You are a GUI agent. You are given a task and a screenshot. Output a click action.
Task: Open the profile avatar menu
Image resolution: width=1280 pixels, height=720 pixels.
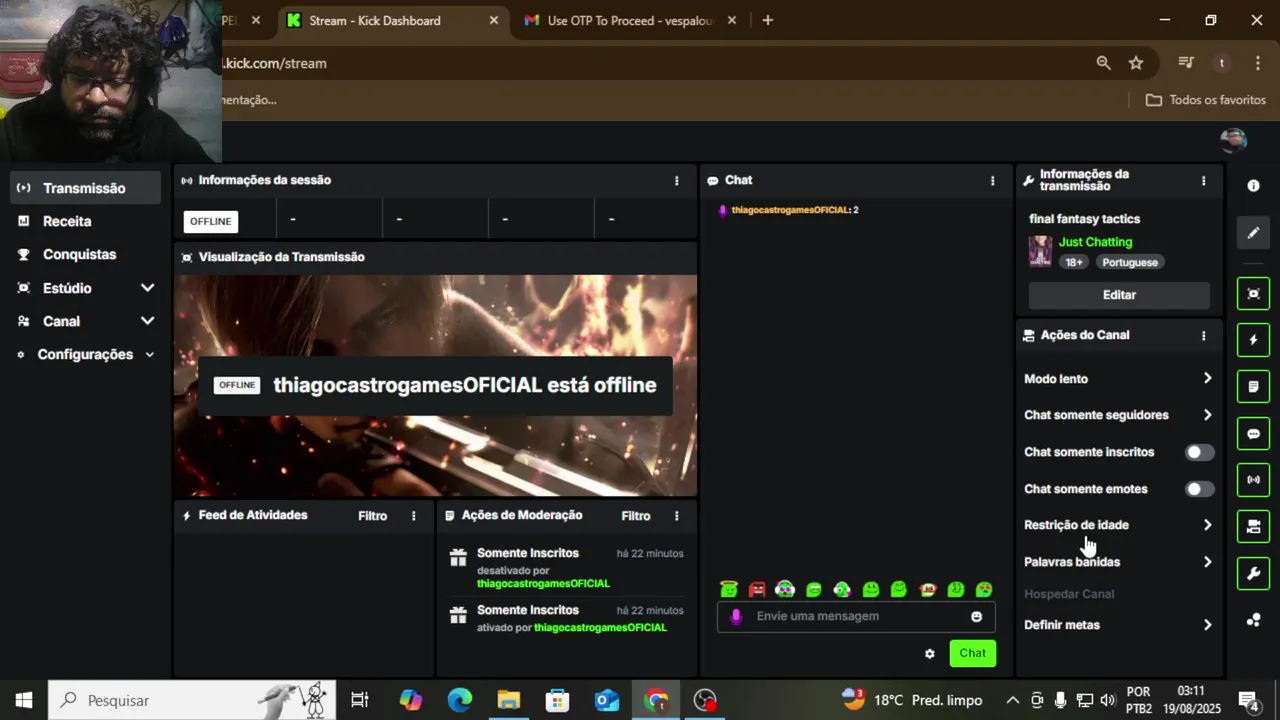tap(1233, 141)
